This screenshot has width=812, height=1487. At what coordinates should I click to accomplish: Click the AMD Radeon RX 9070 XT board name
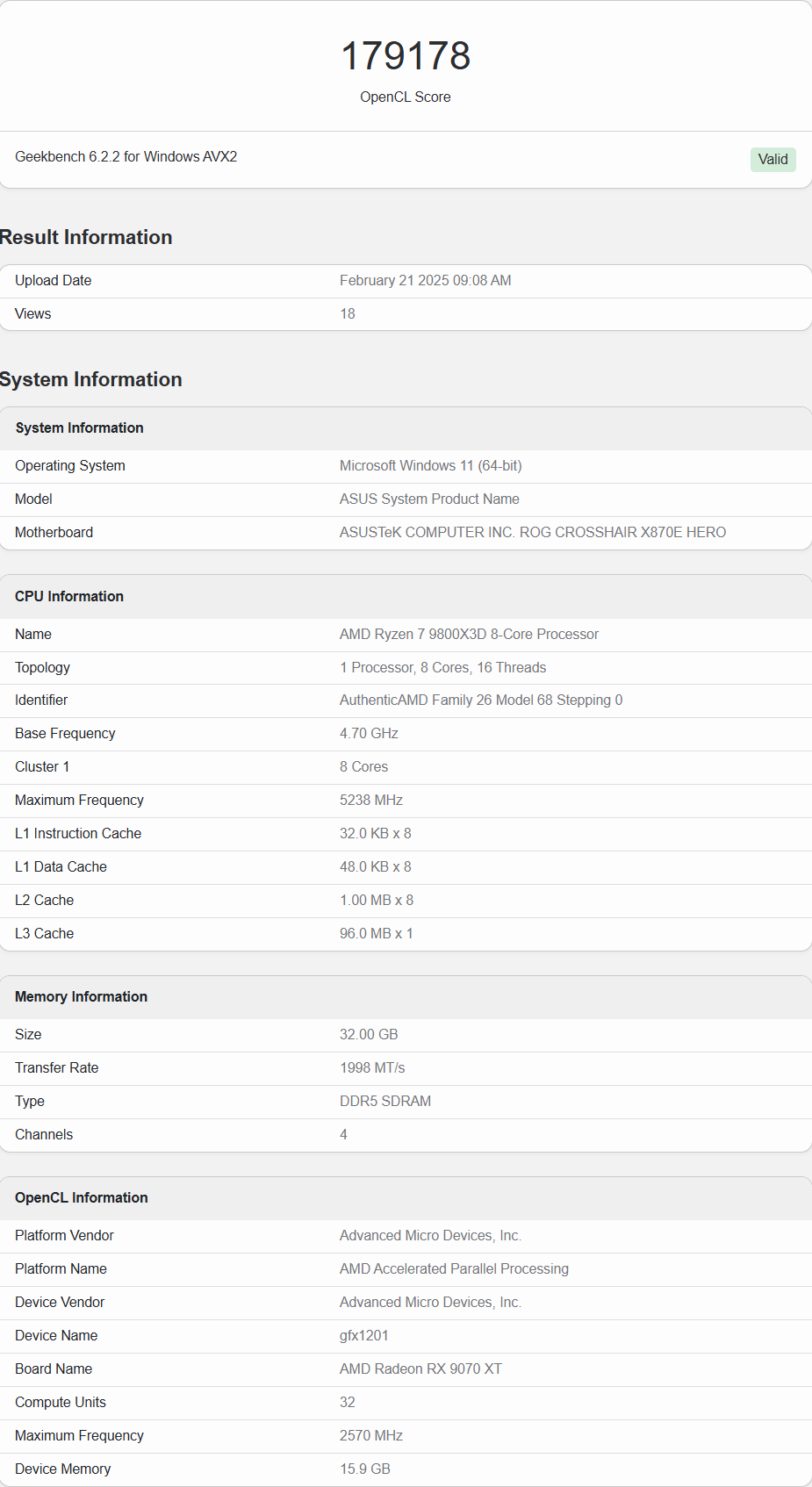click(x=420, y=1369)
